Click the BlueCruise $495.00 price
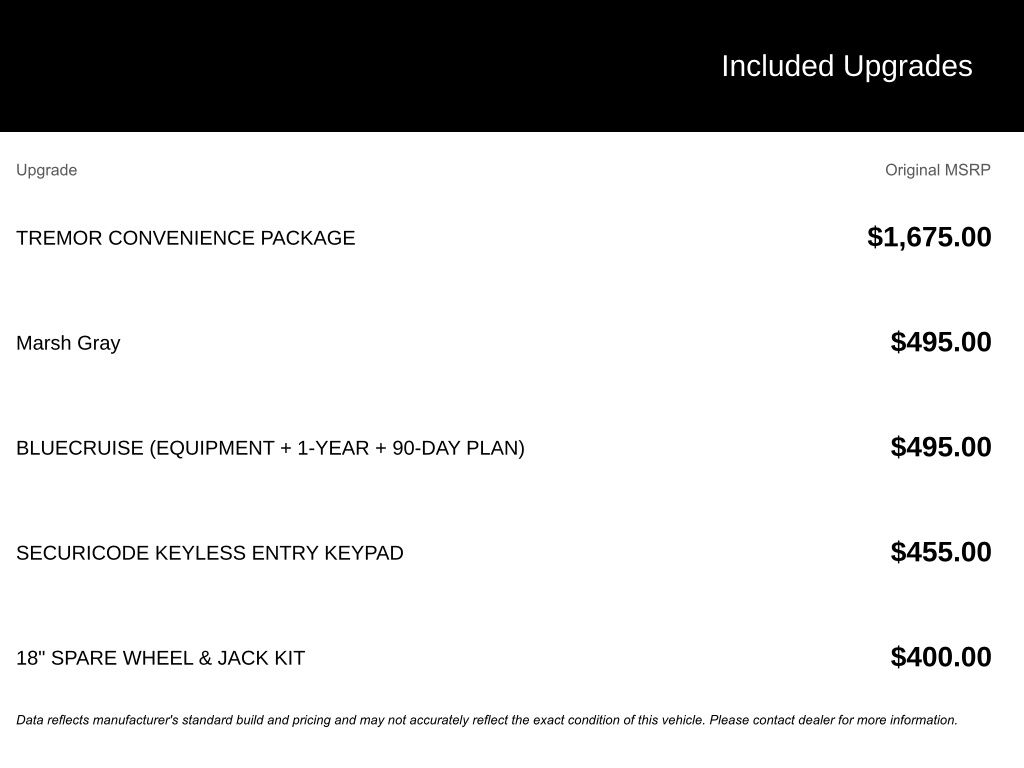The image size is (1024, 768). [941, 447]
